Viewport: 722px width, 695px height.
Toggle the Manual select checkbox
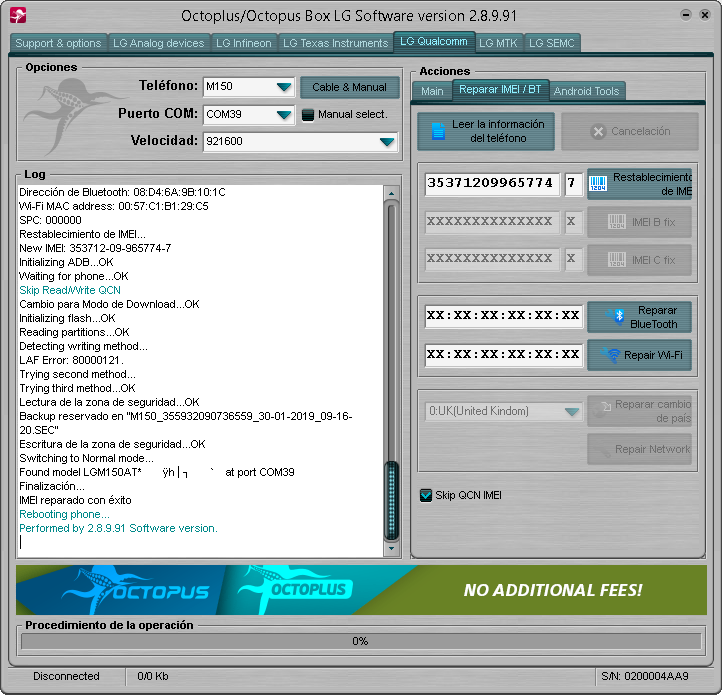tap(308, 115)
